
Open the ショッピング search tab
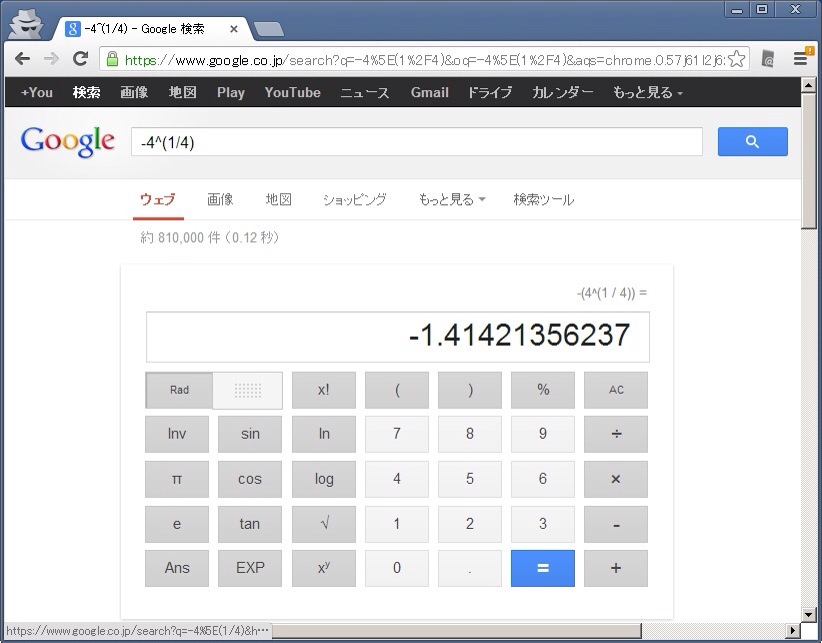pos(355,200)
